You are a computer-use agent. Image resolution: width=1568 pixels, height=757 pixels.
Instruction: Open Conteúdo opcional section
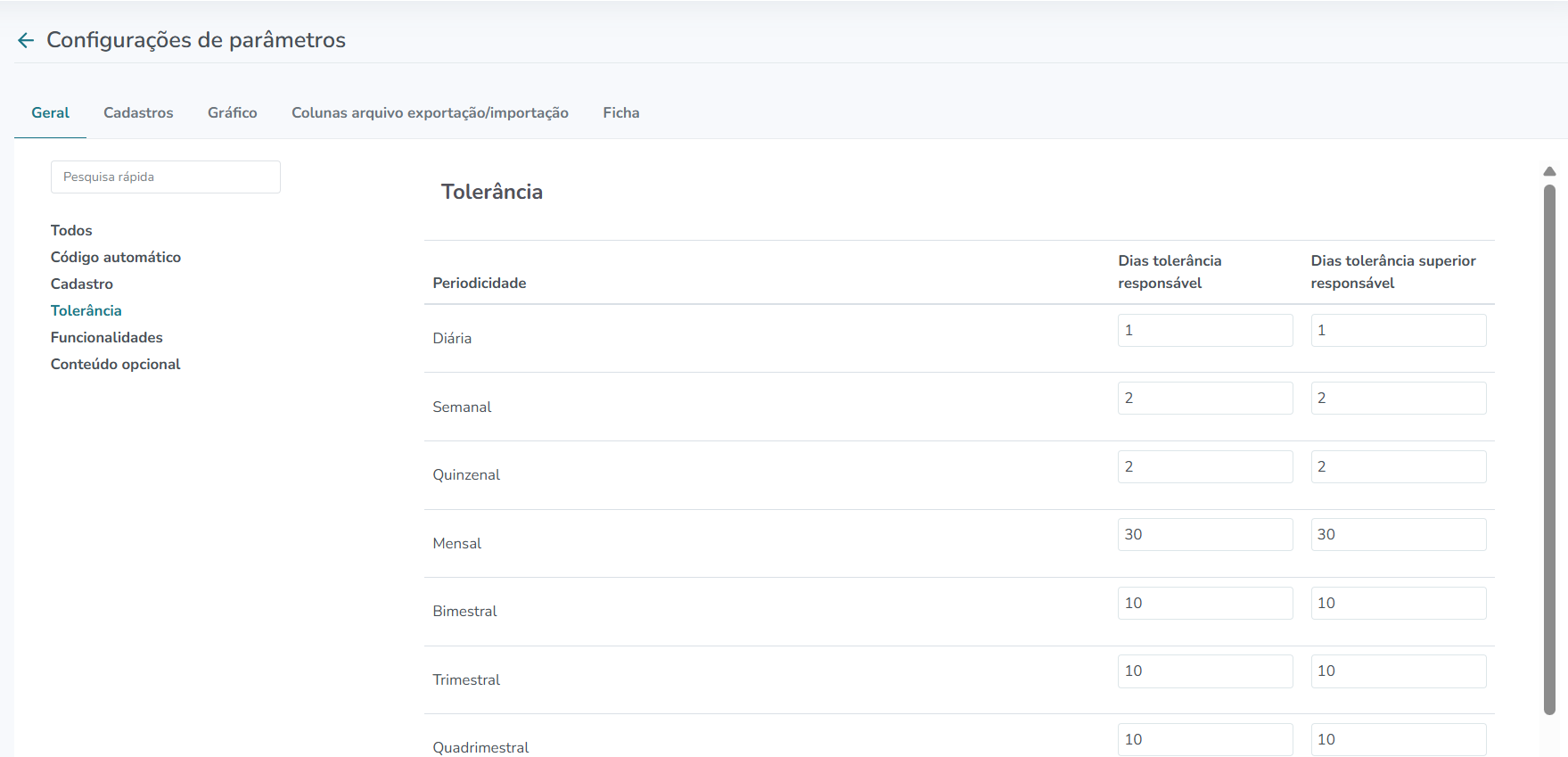(x=116, y=364)
